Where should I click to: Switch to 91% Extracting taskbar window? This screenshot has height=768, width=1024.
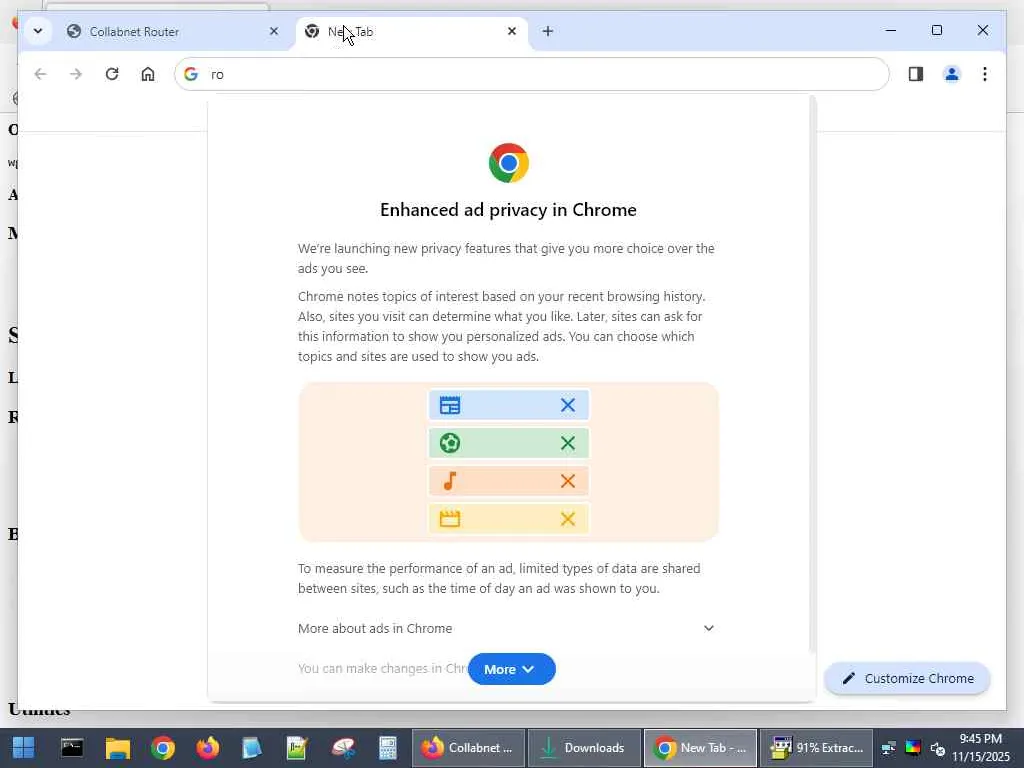816,748
